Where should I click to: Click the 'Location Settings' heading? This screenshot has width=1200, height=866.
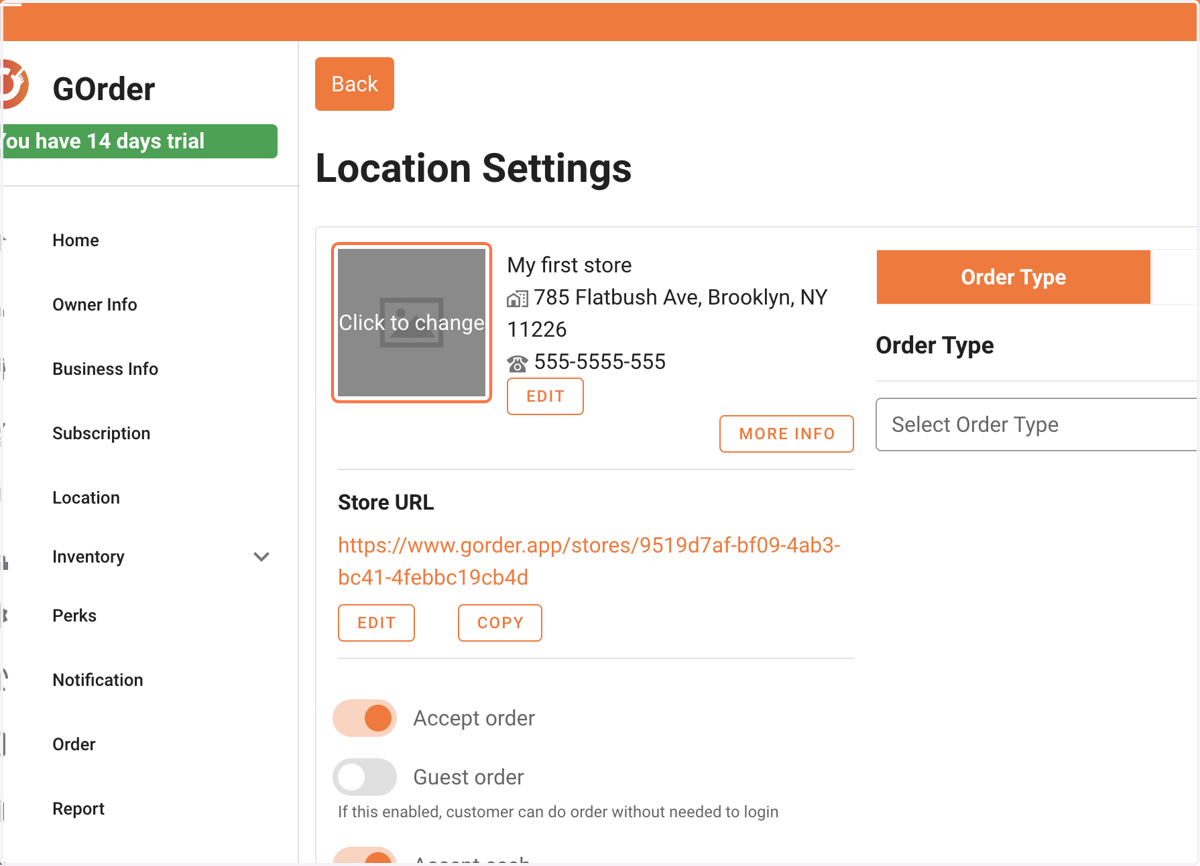click(x=474, y=168)
